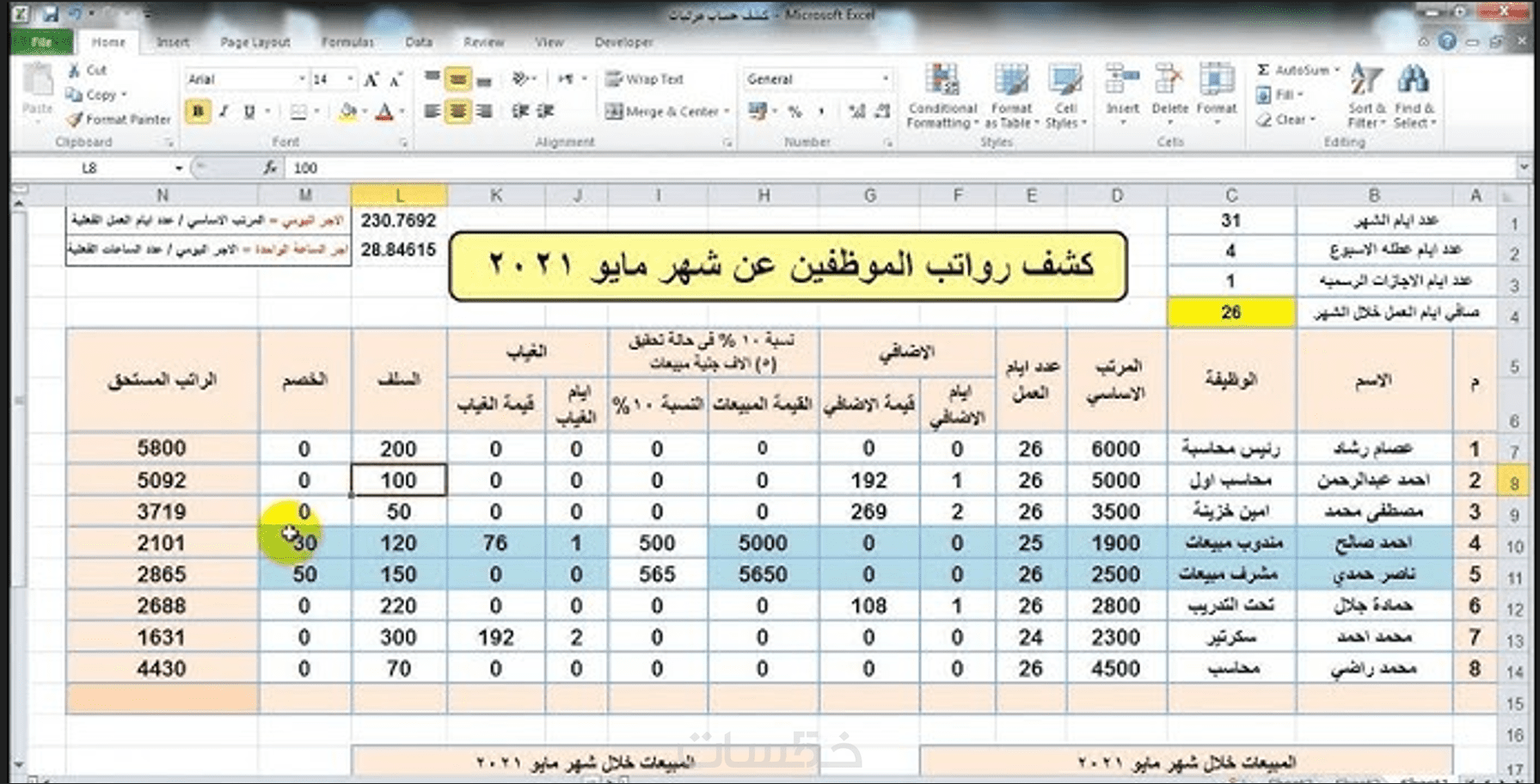Open the Clear dropdown in Editing
Screen dimensions: 1540x784
(1286, 120)
